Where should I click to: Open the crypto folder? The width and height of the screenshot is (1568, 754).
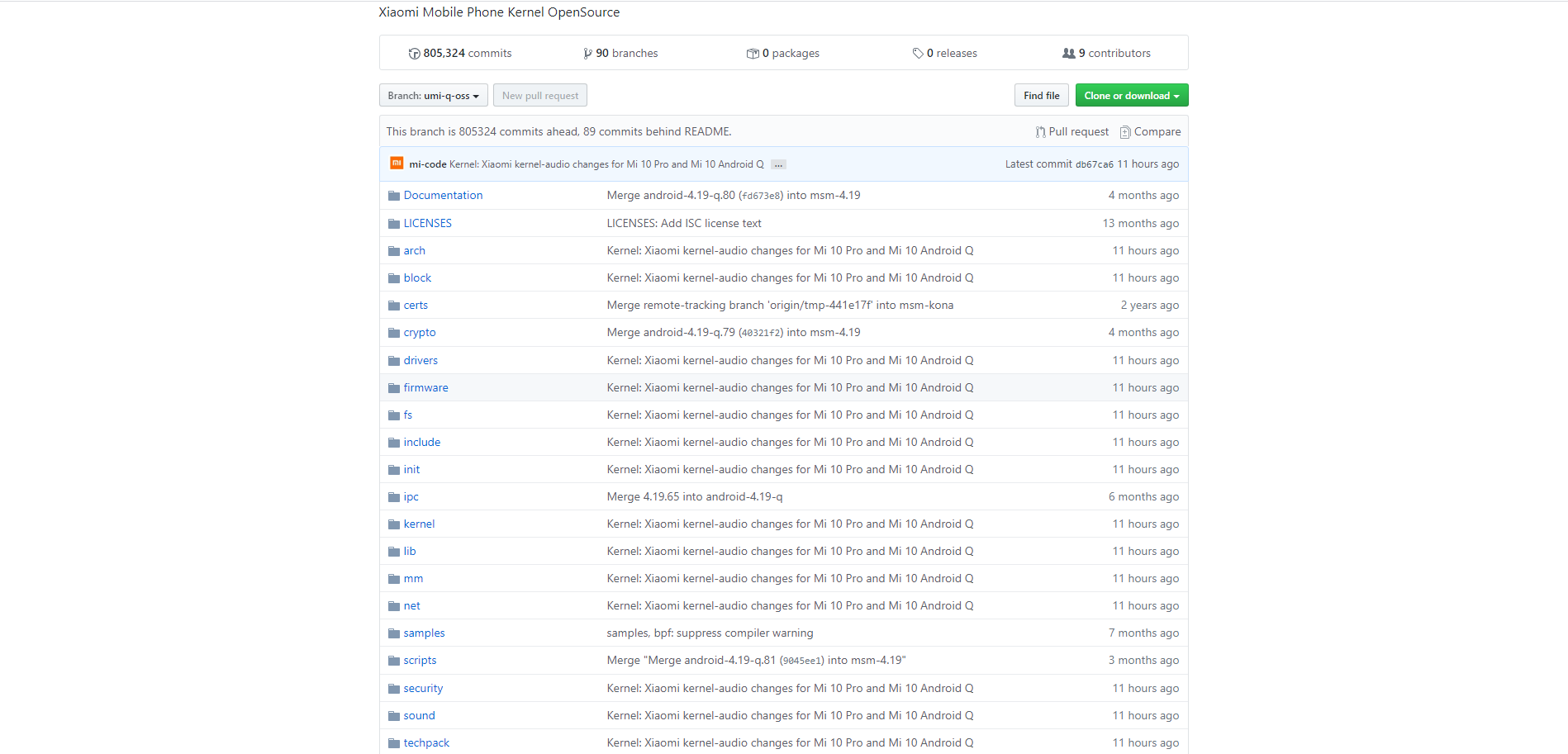pos(420,333)
